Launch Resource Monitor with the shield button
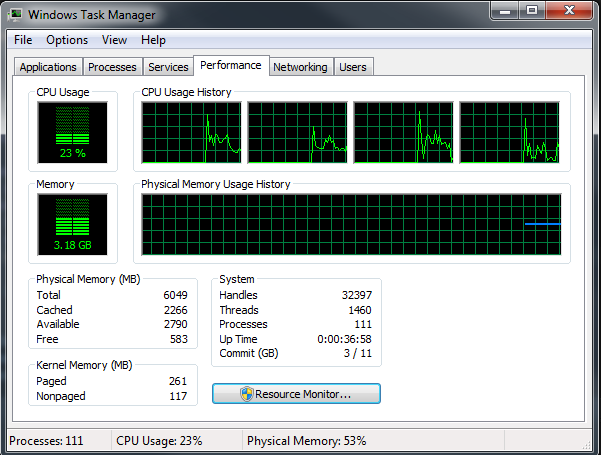 click(296, 394)
